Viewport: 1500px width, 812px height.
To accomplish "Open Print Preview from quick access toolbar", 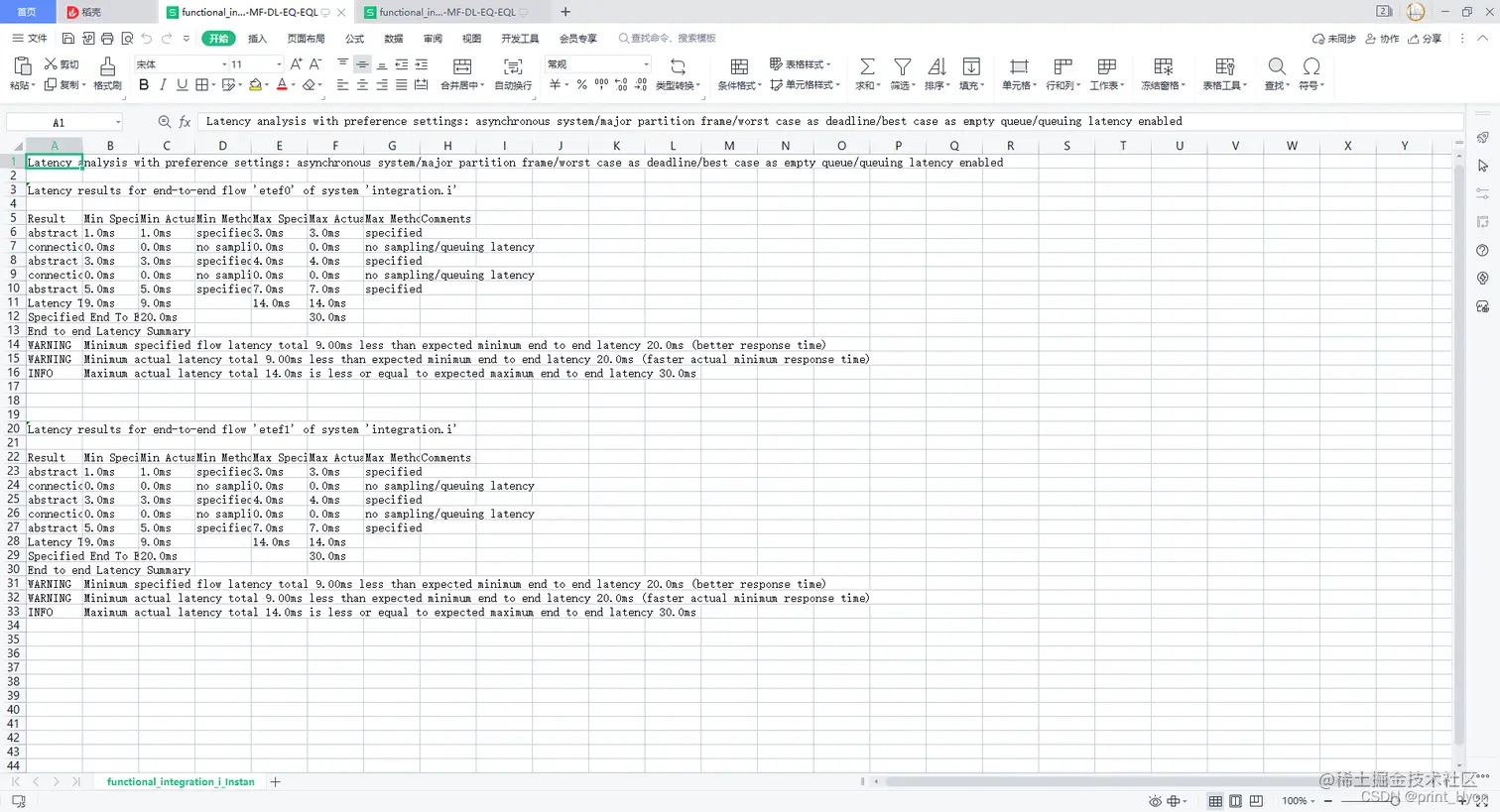I will [x=127, y=39].
